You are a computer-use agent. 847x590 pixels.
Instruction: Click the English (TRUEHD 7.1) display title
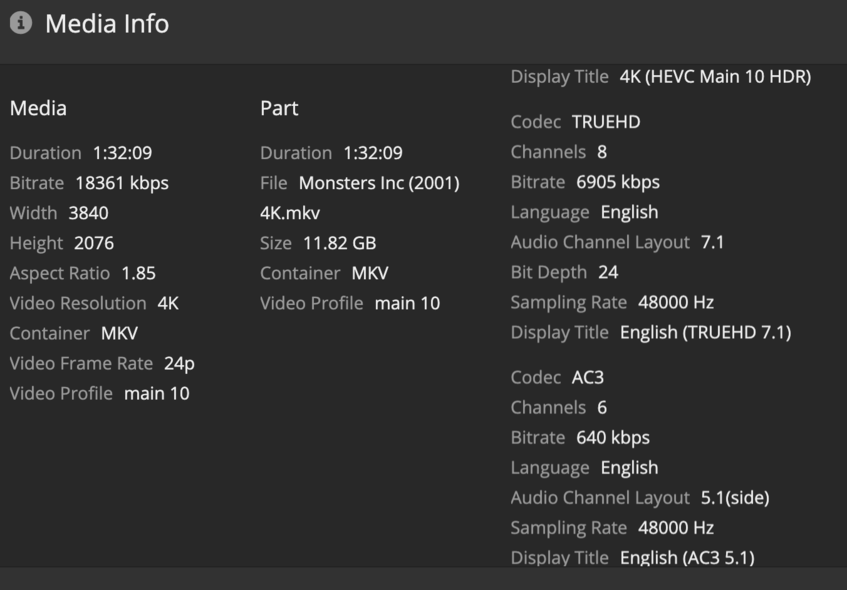tap(705, 332)
